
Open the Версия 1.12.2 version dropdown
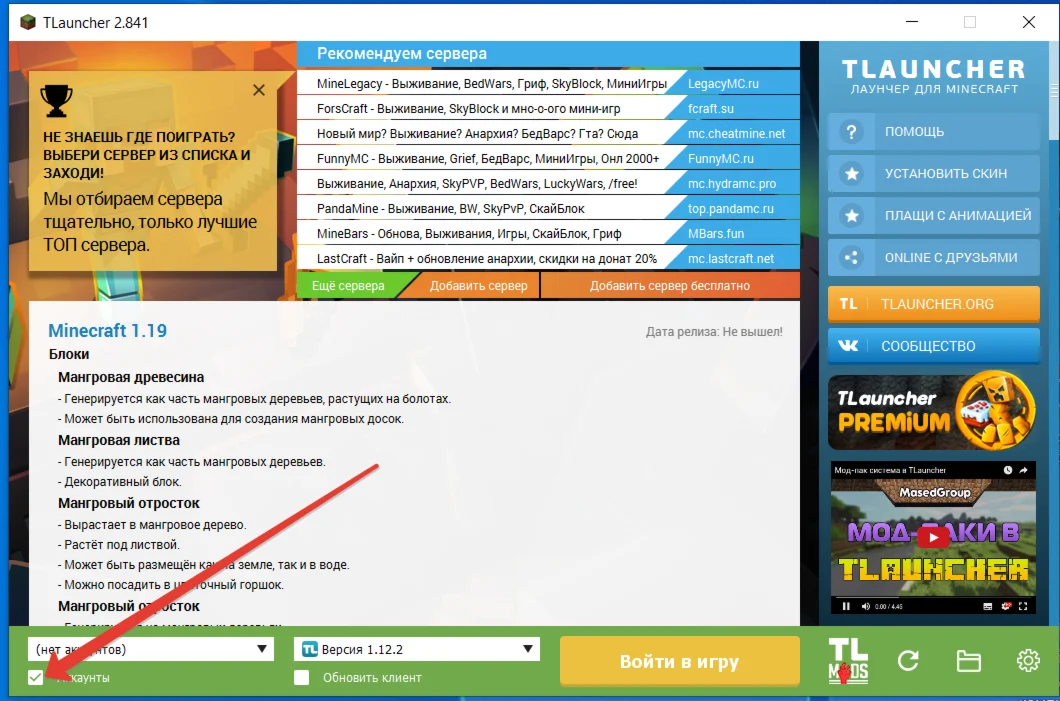(417, 649)
